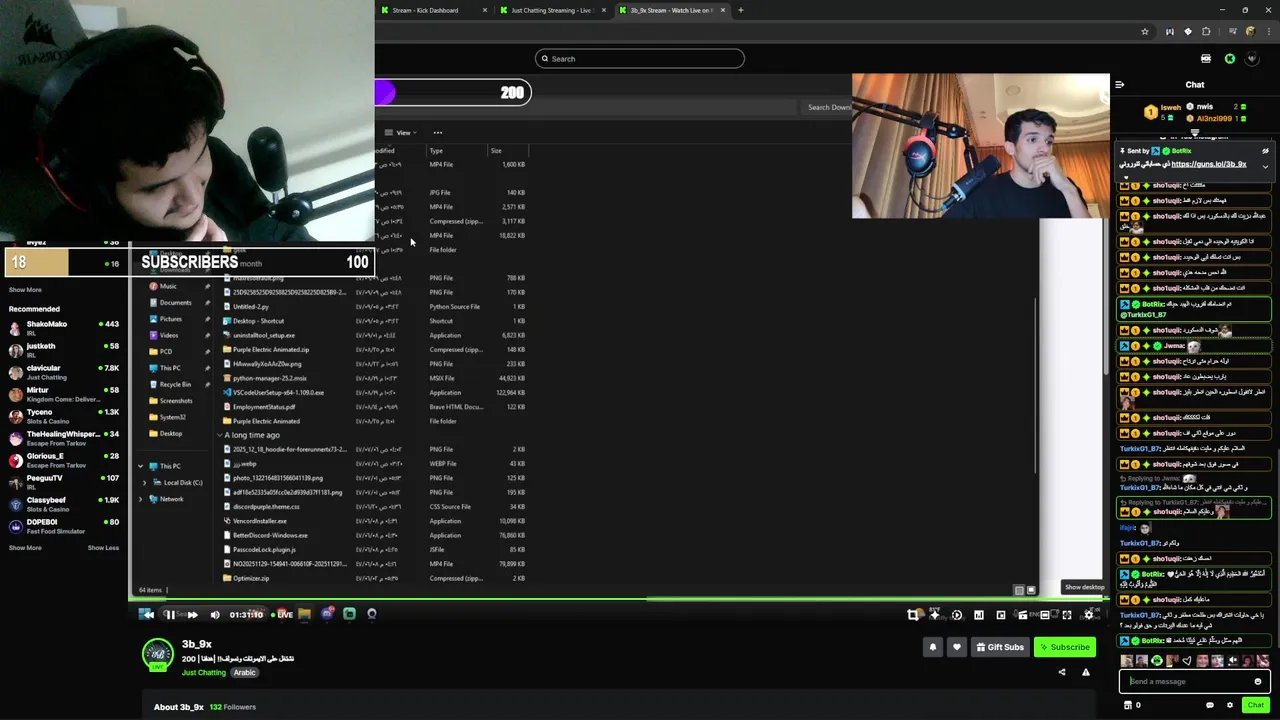The height and width of the screenshot is (720, 1280).
Task: Open Tyceno recommended channel
Action: click(x=64, y=416)
